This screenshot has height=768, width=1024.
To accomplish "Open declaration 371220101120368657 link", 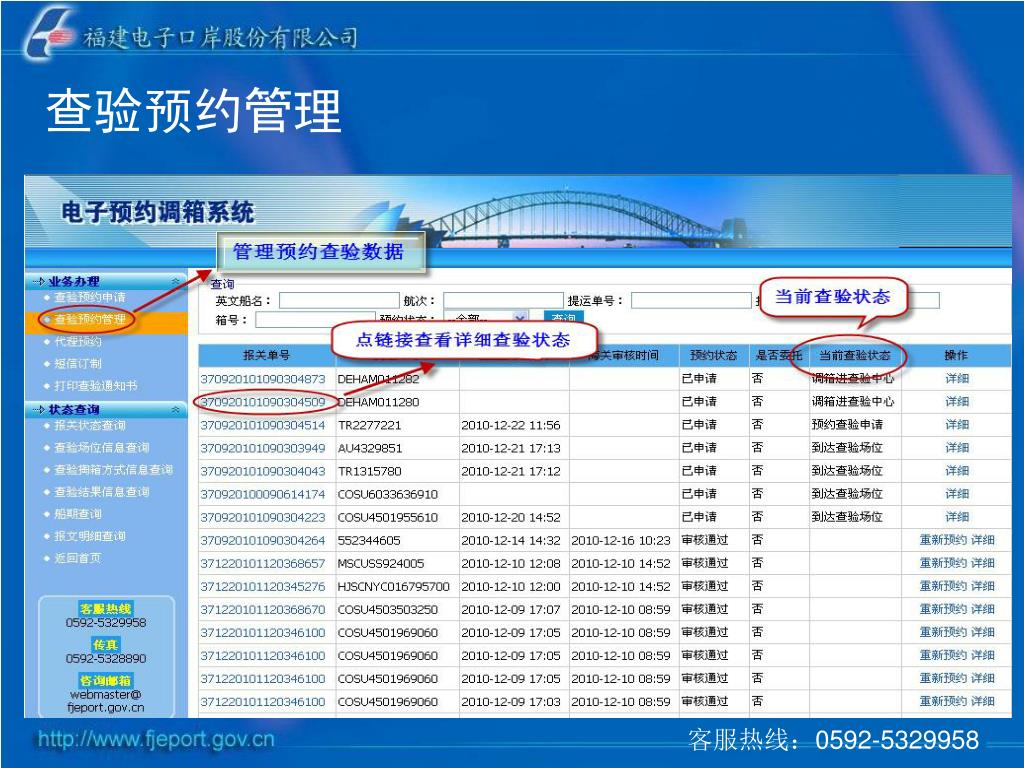I will point(263,564).
